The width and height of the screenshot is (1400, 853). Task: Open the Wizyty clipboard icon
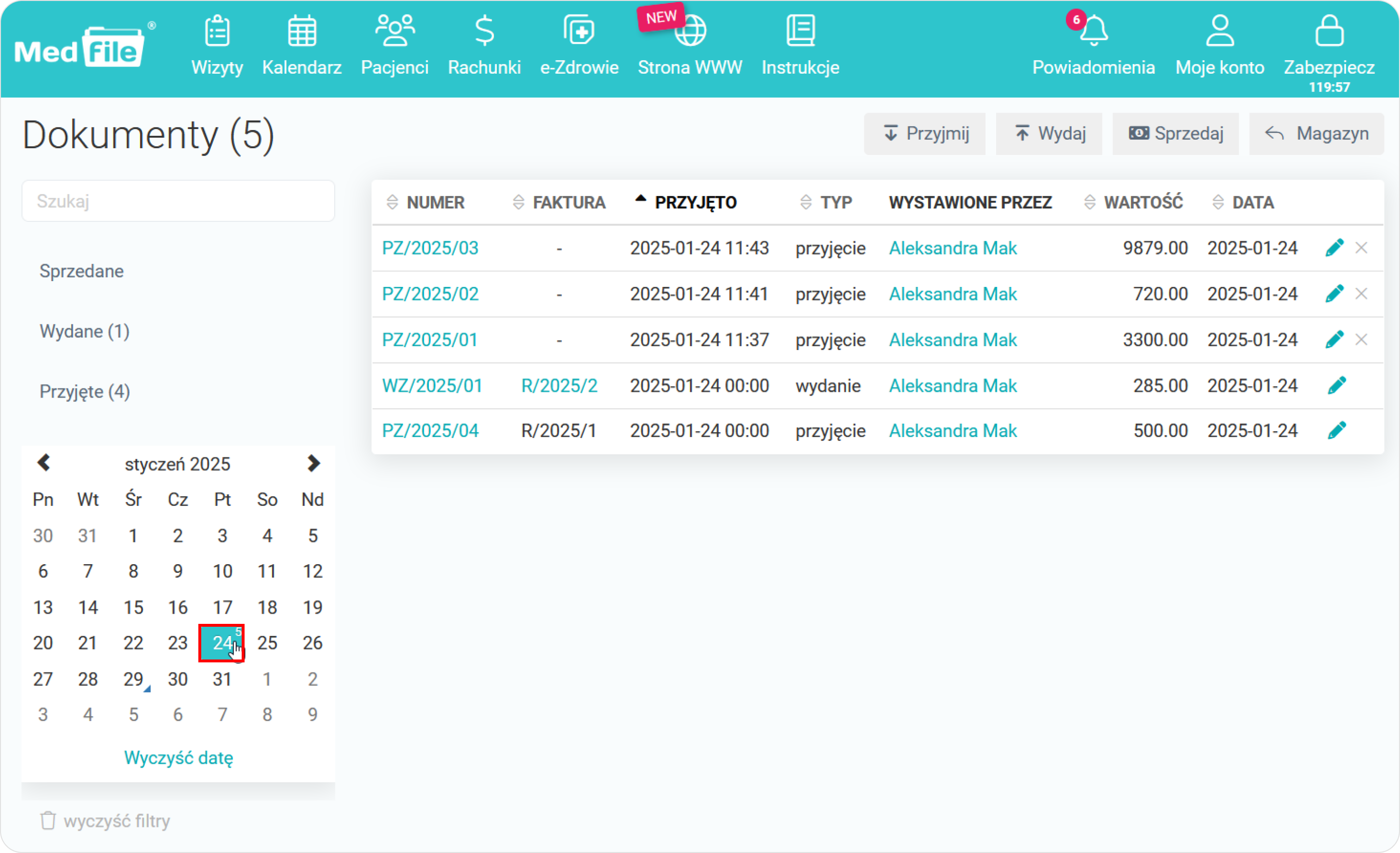point(217,31)
